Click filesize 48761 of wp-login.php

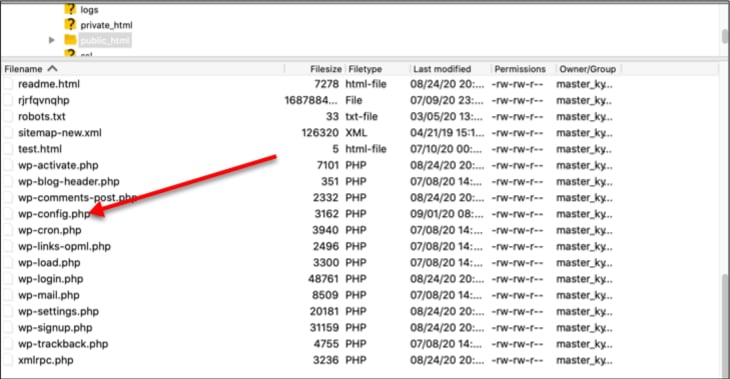[x=324, y=279]
